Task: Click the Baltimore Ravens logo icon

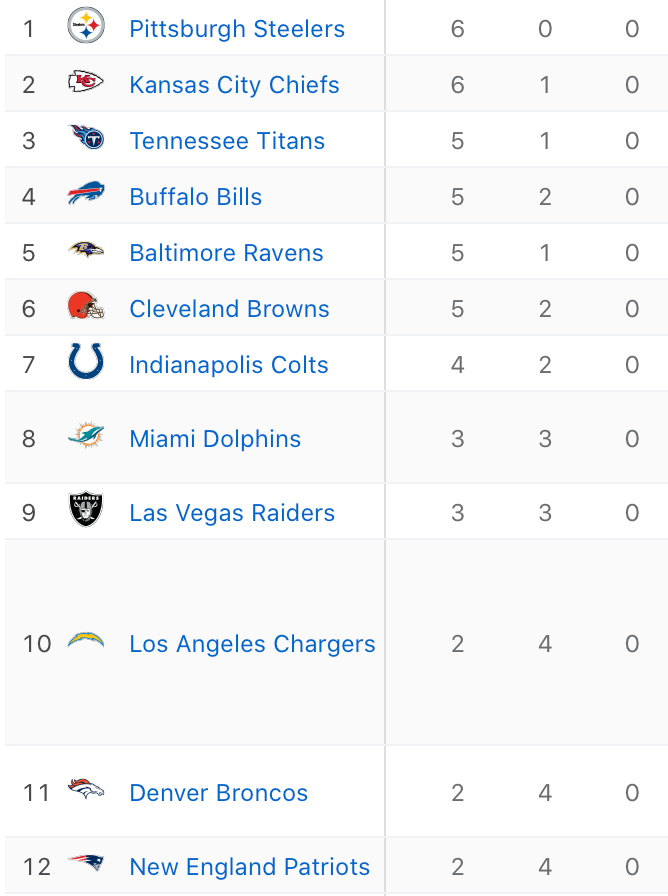Action: click(86, 250)
